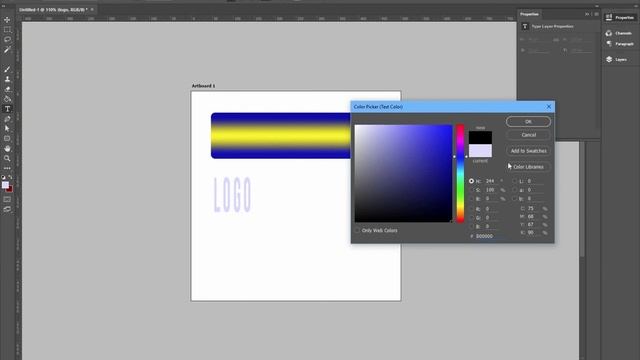Select the Brush tool
This screenshot has width=640, height=360.
(7, 69)
